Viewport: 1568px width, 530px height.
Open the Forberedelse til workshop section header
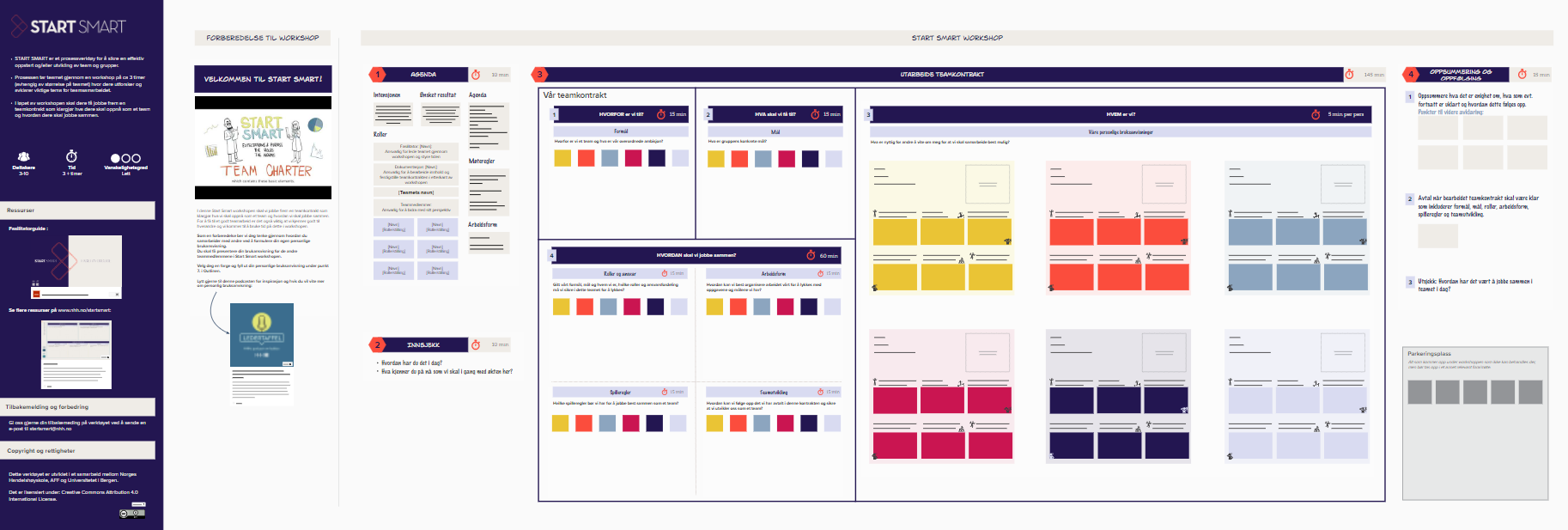click(262, 38)
